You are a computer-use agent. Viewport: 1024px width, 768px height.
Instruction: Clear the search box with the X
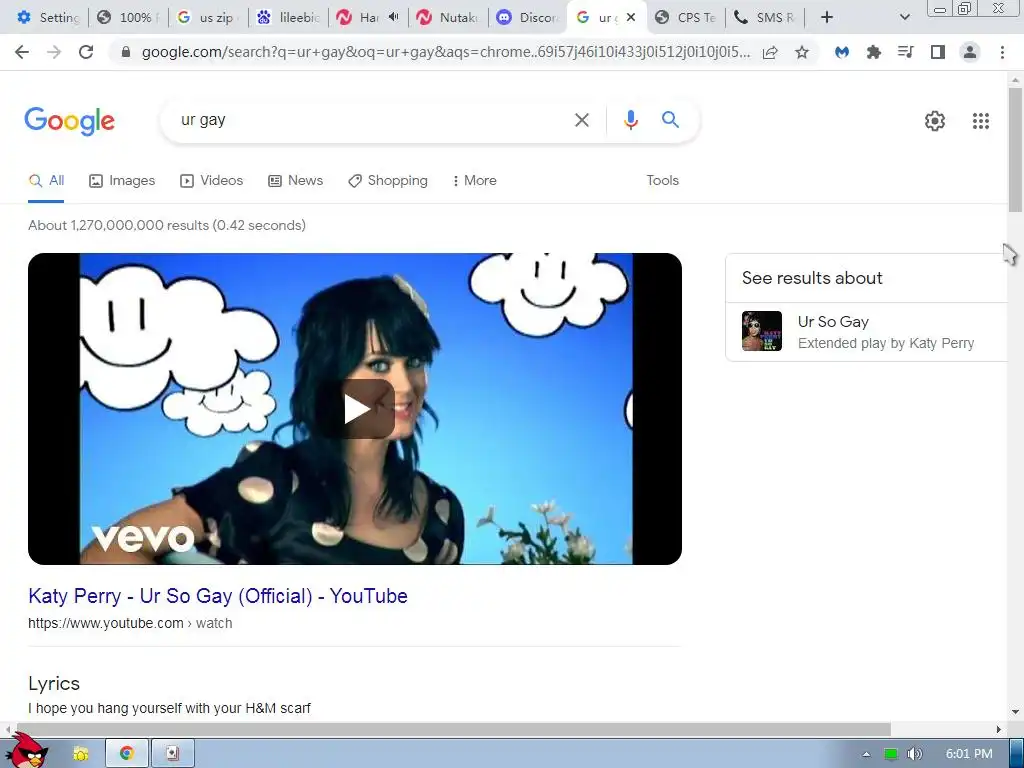click(581, 120)
